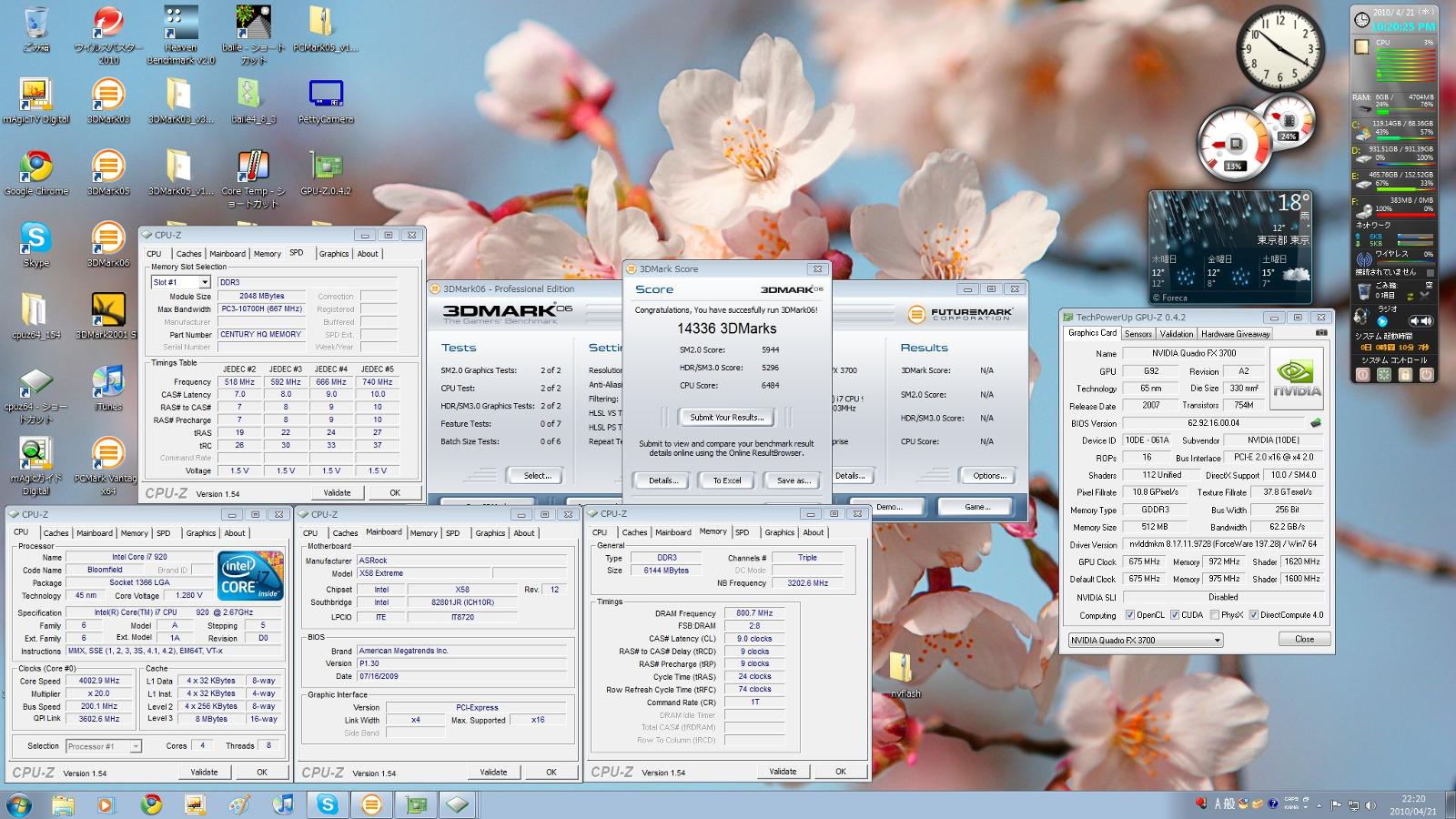Open the Slot #1 dropdown in CPU-Z SPD
The width and height of the screenshot is (1456, 819).
(181, 282)
